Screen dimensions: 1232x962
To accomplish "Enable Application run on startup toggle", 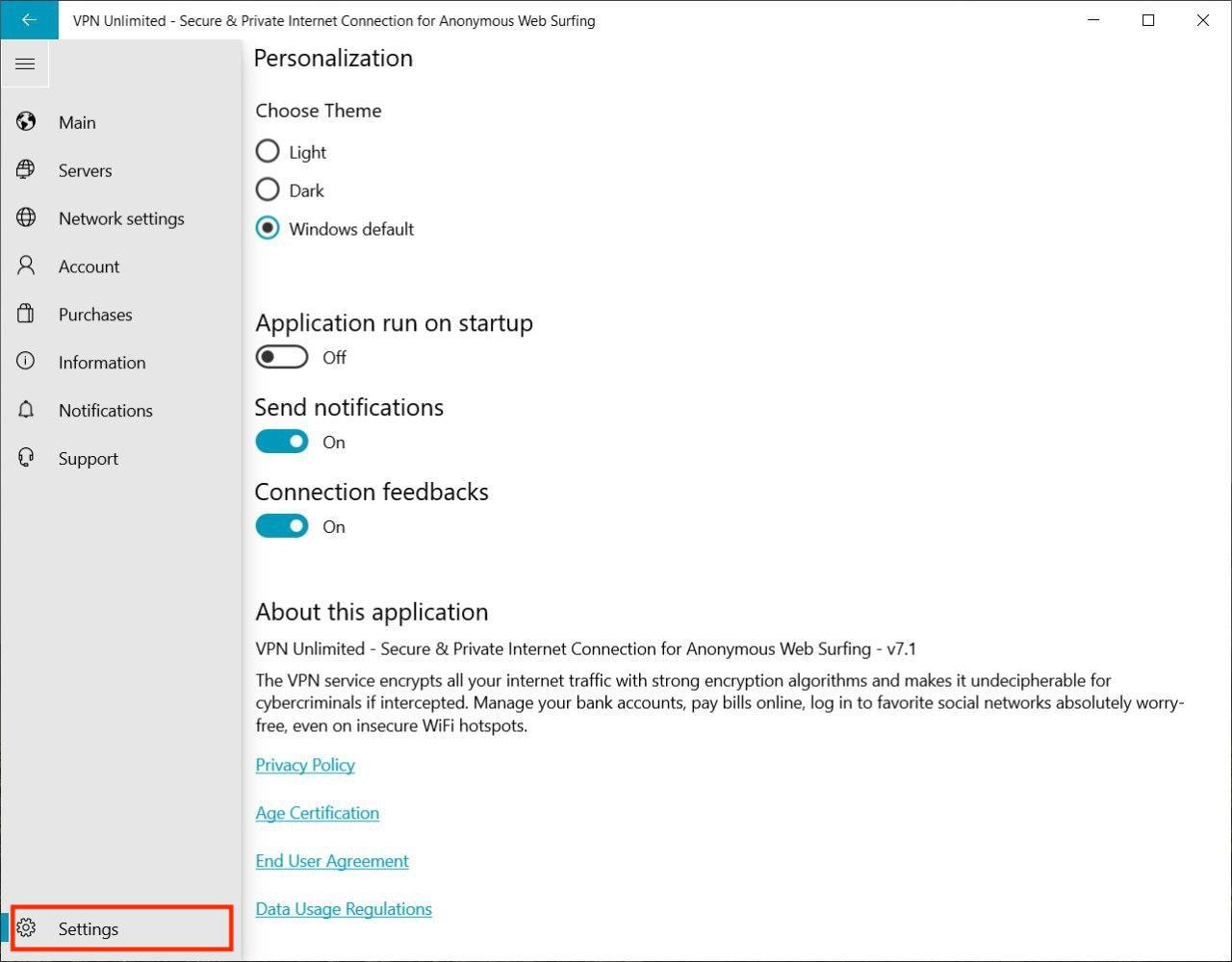I will [x=282, y=357].
